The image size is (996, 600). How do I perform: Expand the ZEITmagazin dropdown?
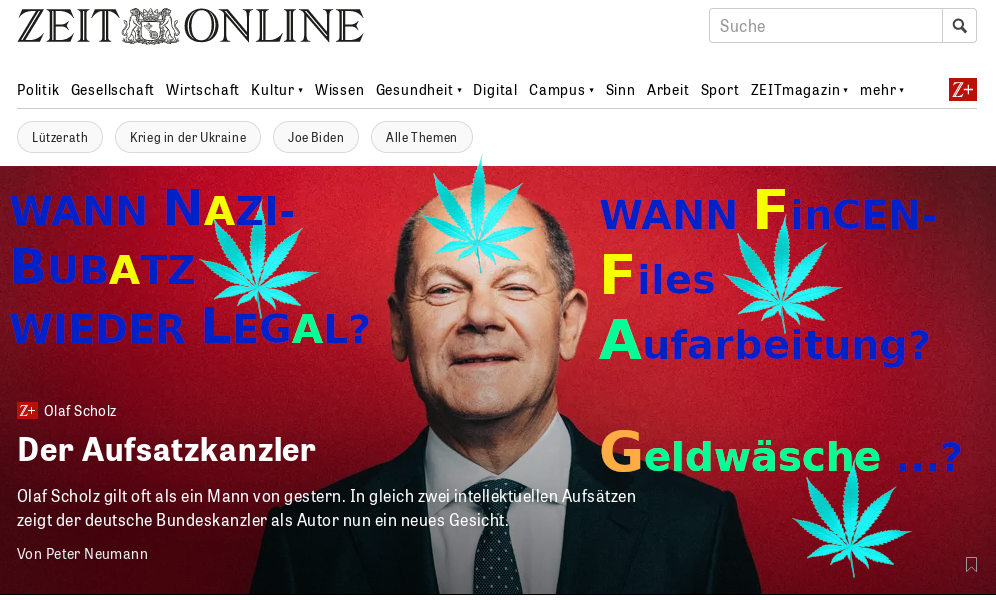coord(845,90)
